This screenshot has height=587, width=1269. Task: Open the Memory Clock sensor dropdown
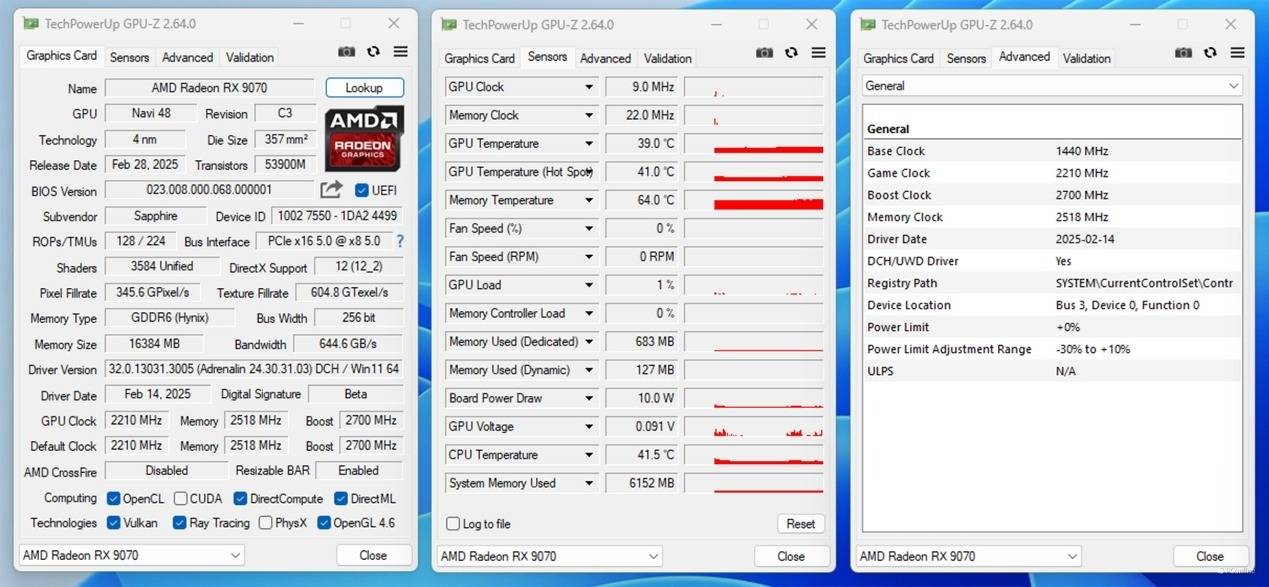(x=589, y=115)
